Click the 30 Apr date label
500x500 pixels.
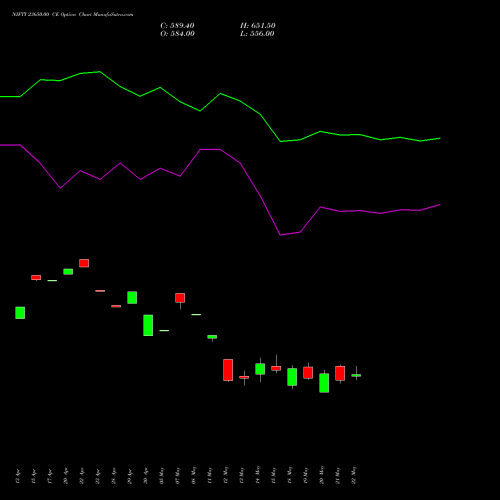[x=146, y=476]
